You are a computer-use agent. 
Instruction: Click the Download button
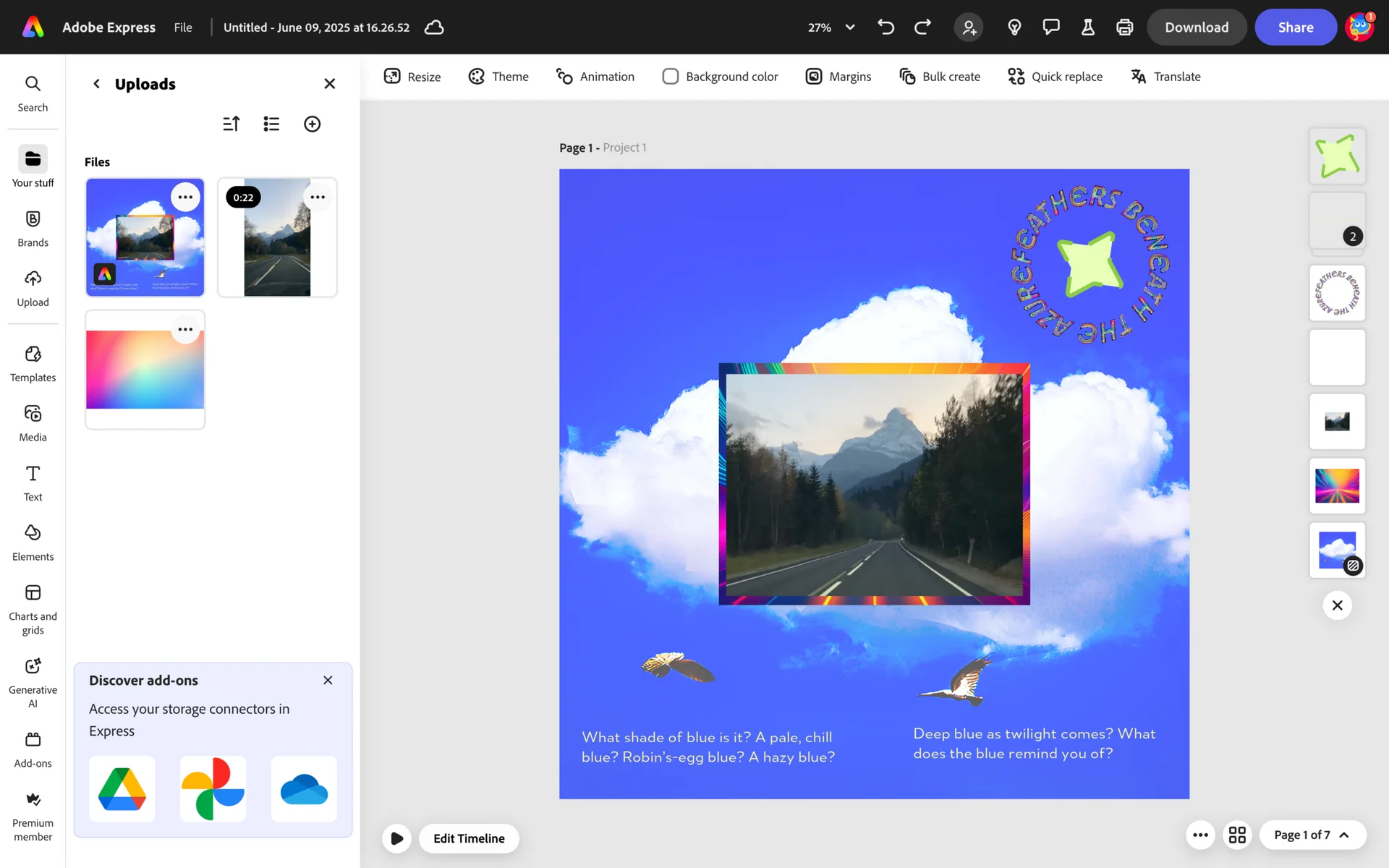1196,27
